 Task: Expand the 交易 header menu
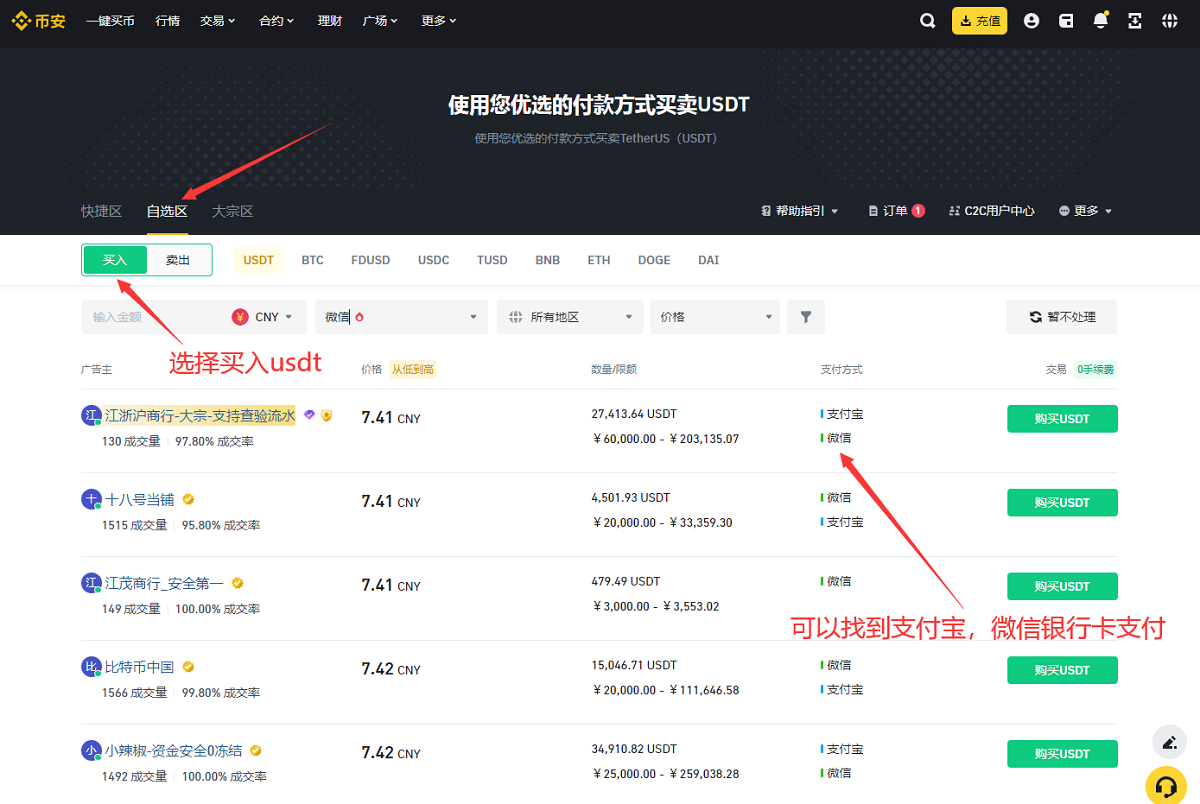click(217, 21)
